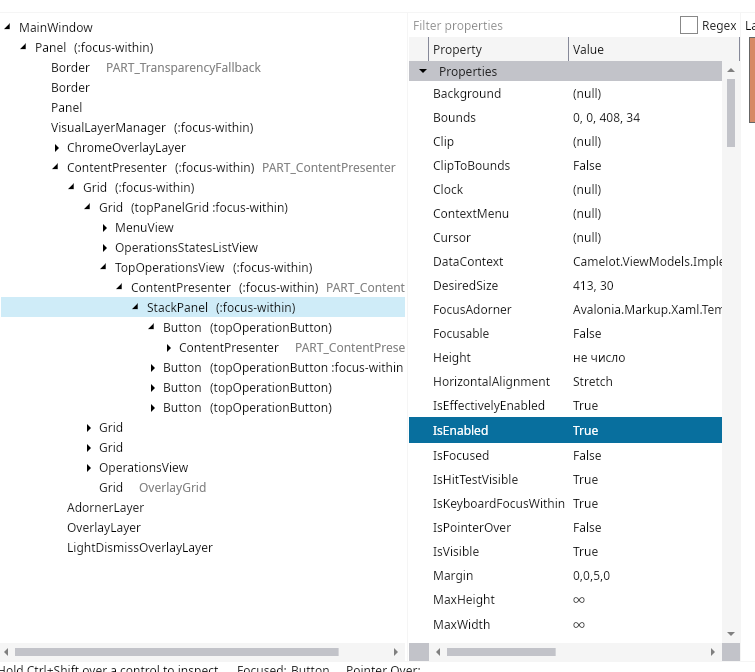Select the Grid OverlayGrid tree item
This screenshot has width=755, height=672.
pyautogui.click(x=152, y=488)
